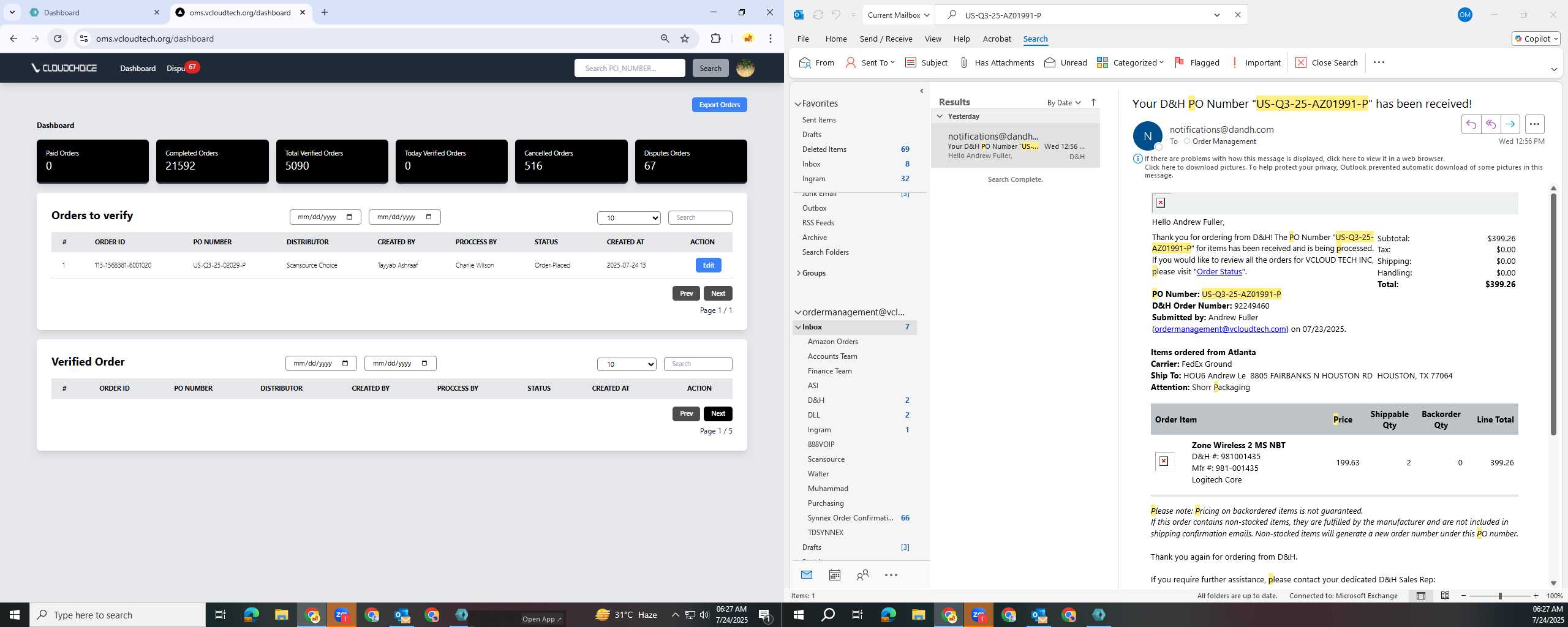1568x627 pixels.
Task: Click the Undo icon in Outlook title bar
Action: click(x=835, y=15)
